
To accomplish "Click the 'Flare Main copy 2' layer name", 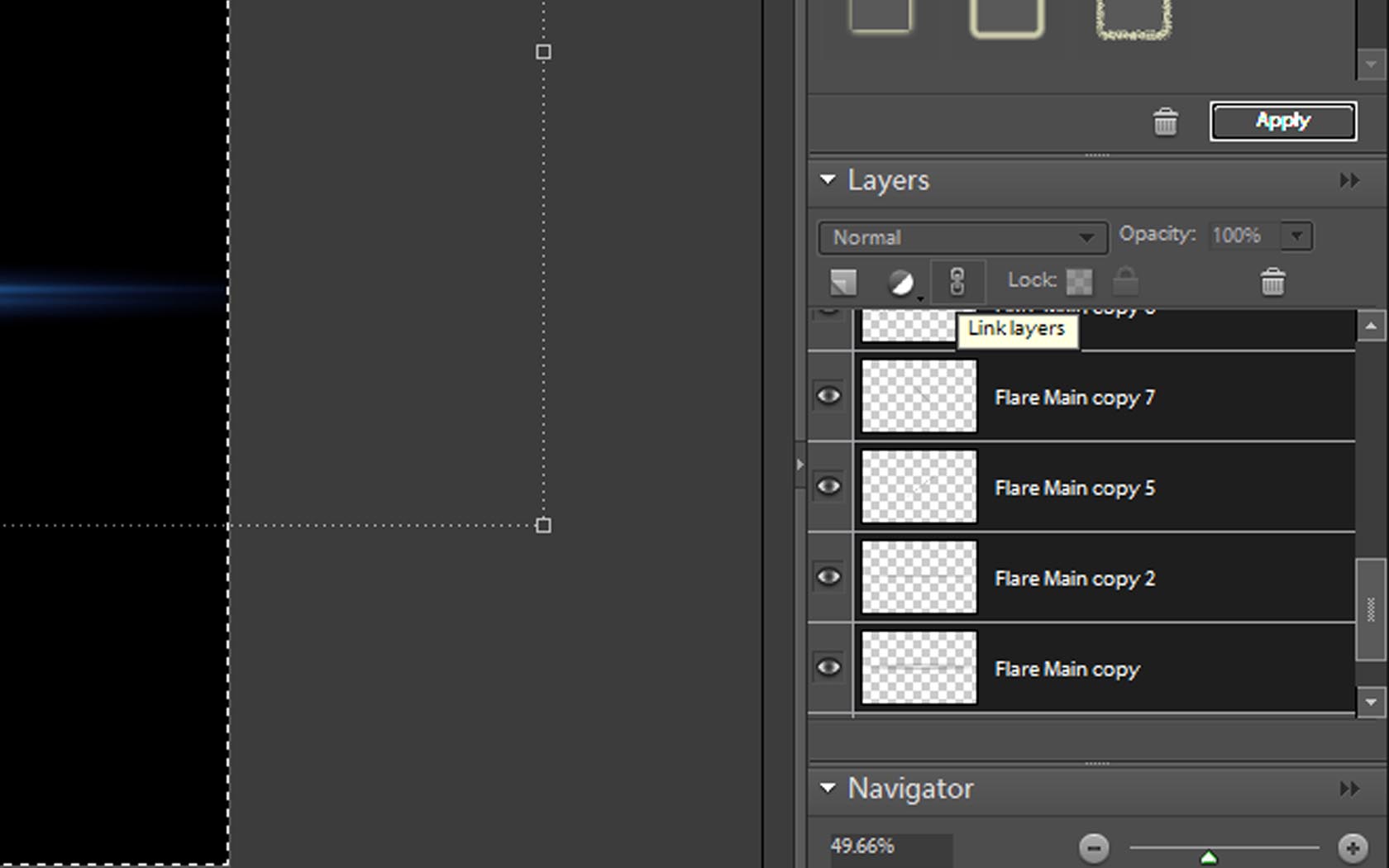I will click(x=1074, y=579).
